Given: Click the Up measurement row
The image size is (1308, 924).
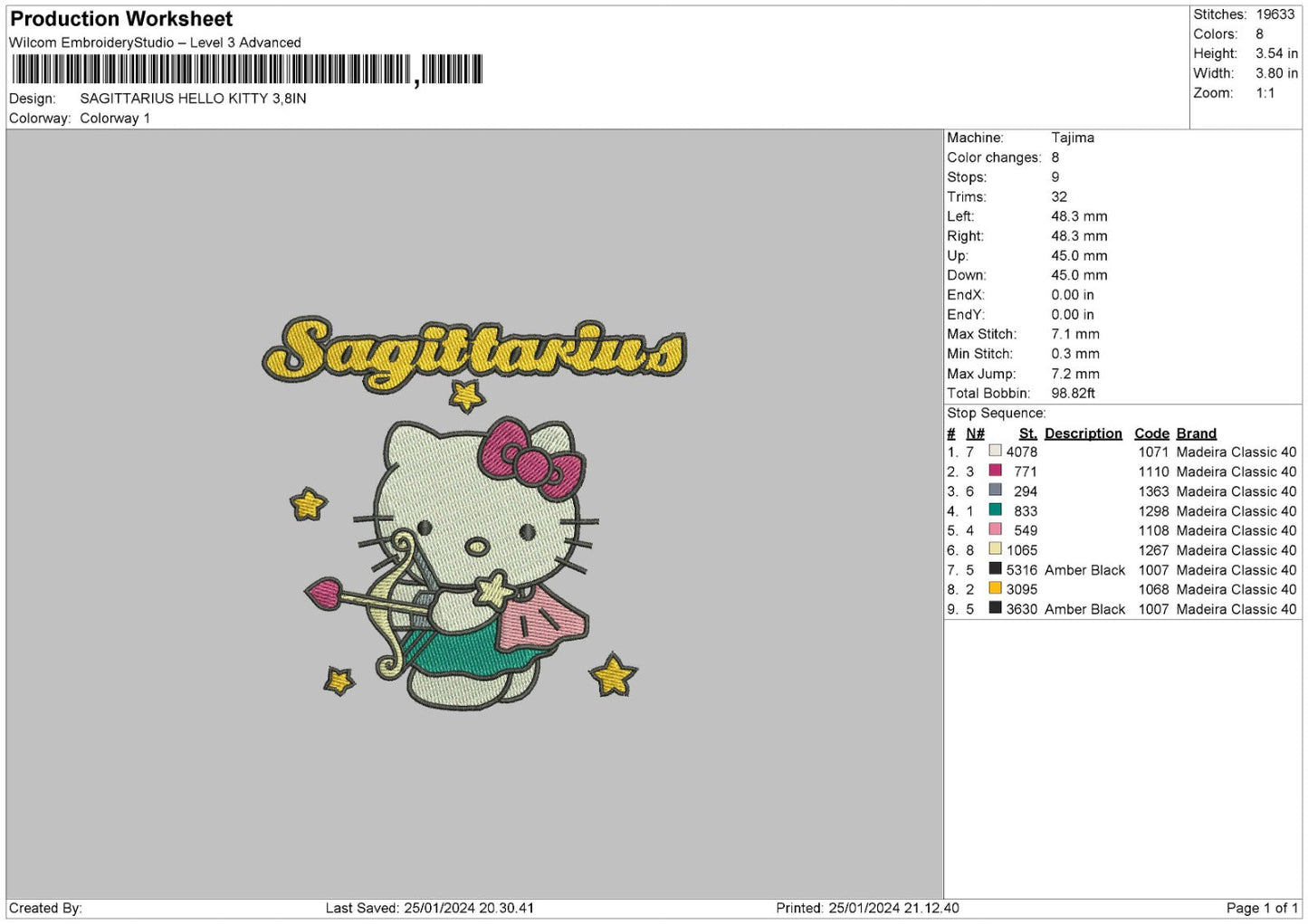Looking at the screenshot, I should (x=1027, y=255).
